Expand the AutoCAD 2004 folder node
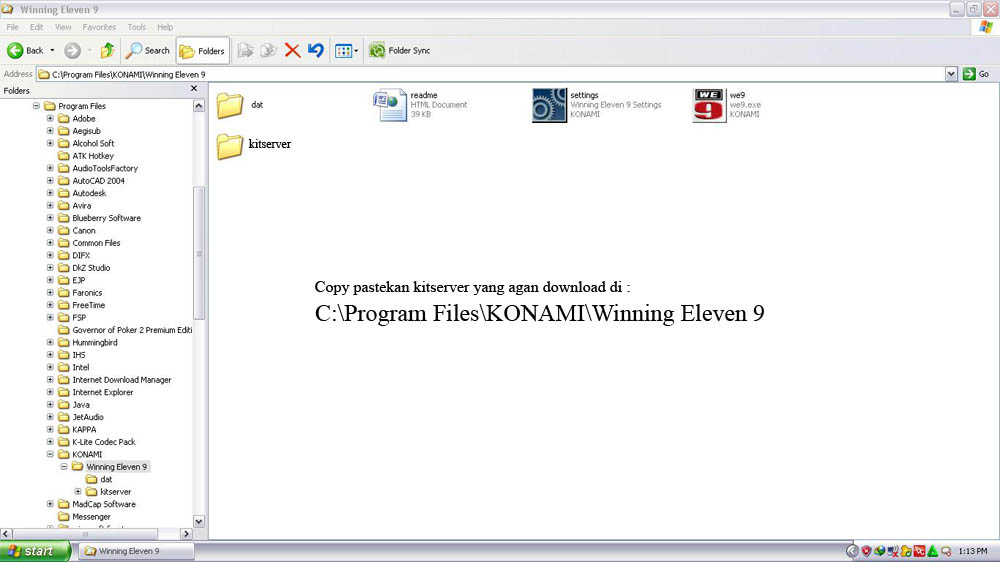The height and width of the screenshot is (562, 1000). click(50, 181)
